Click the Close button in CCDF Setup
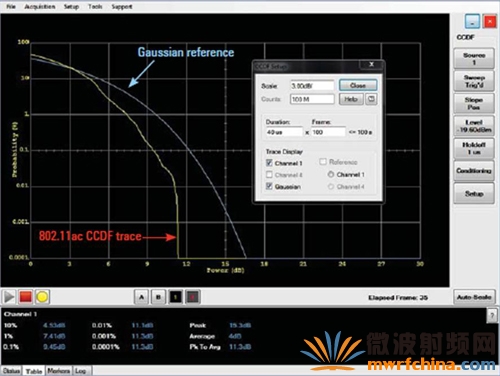The image size is (500, 376). 358,85
